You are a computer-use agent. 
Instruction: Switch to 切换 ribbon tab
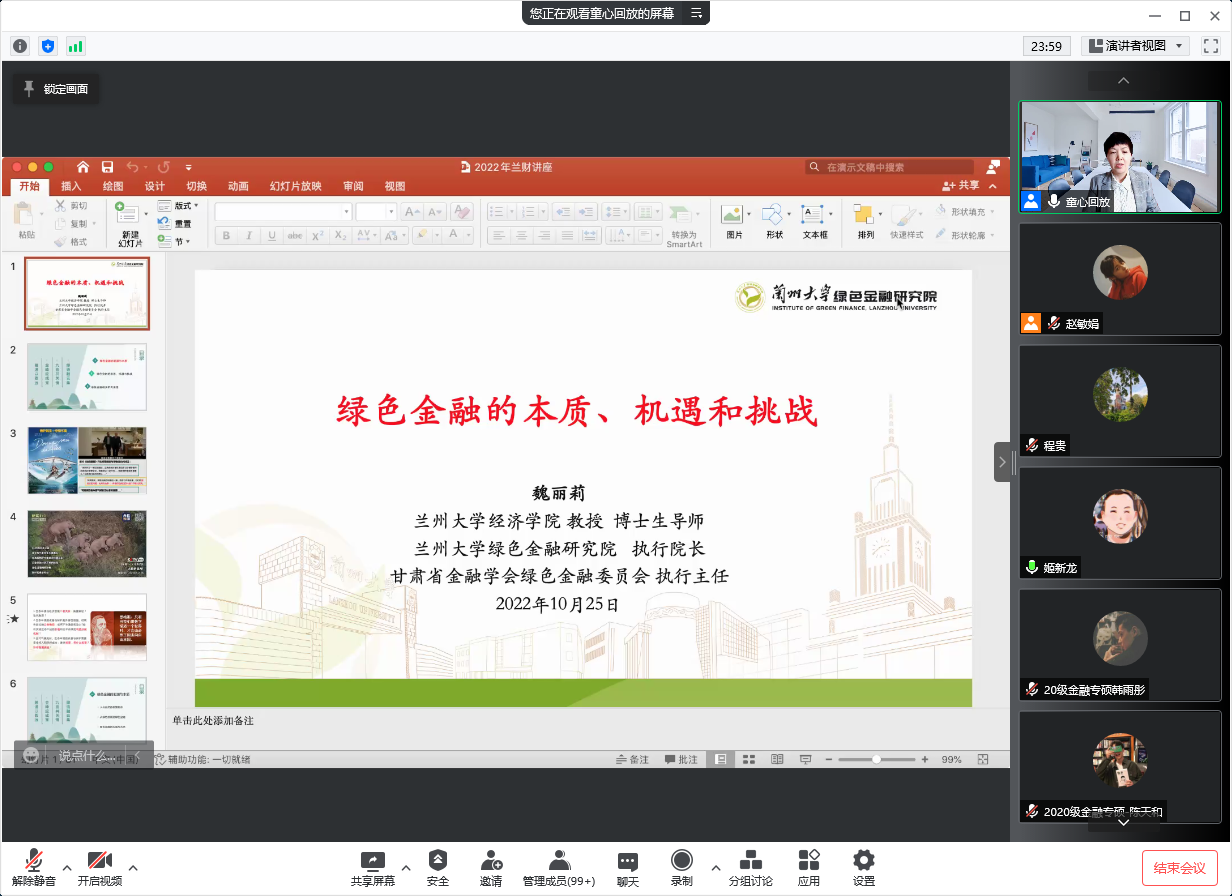[197, 186]
